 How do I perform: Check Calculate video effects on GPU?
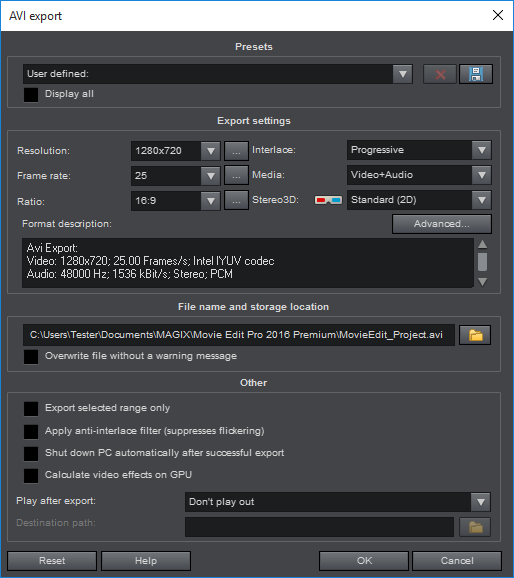coord(31,476)
